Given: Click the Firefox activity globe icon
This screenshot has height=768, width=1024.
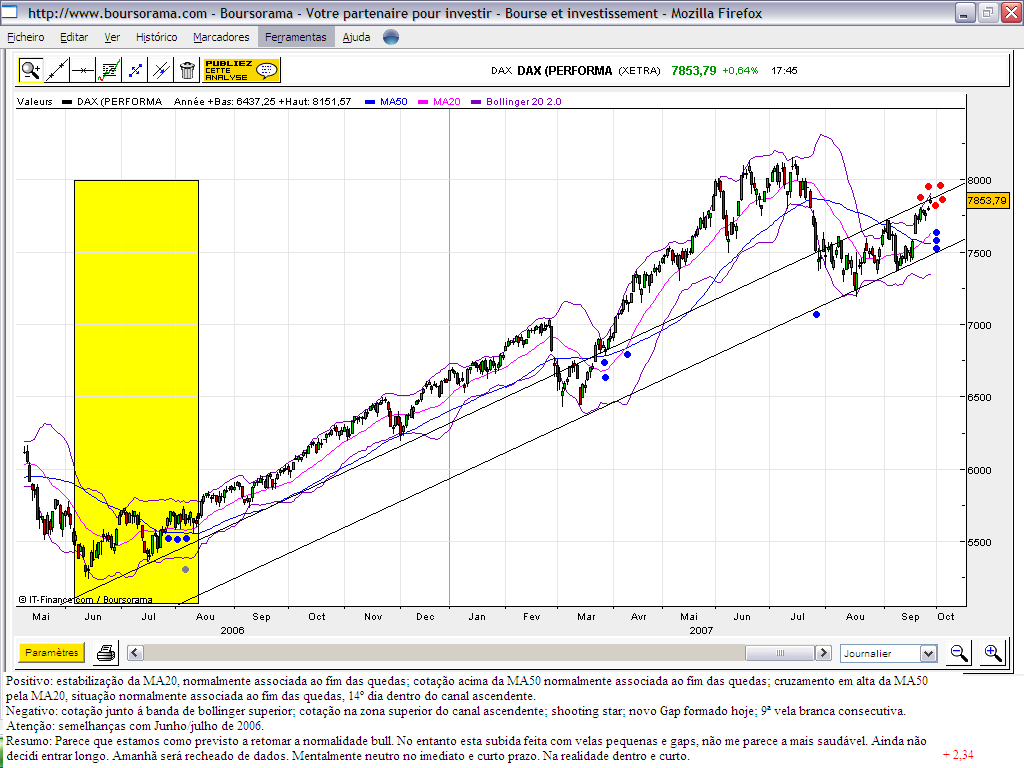Looking at the screenshot, I should point(391,37).
